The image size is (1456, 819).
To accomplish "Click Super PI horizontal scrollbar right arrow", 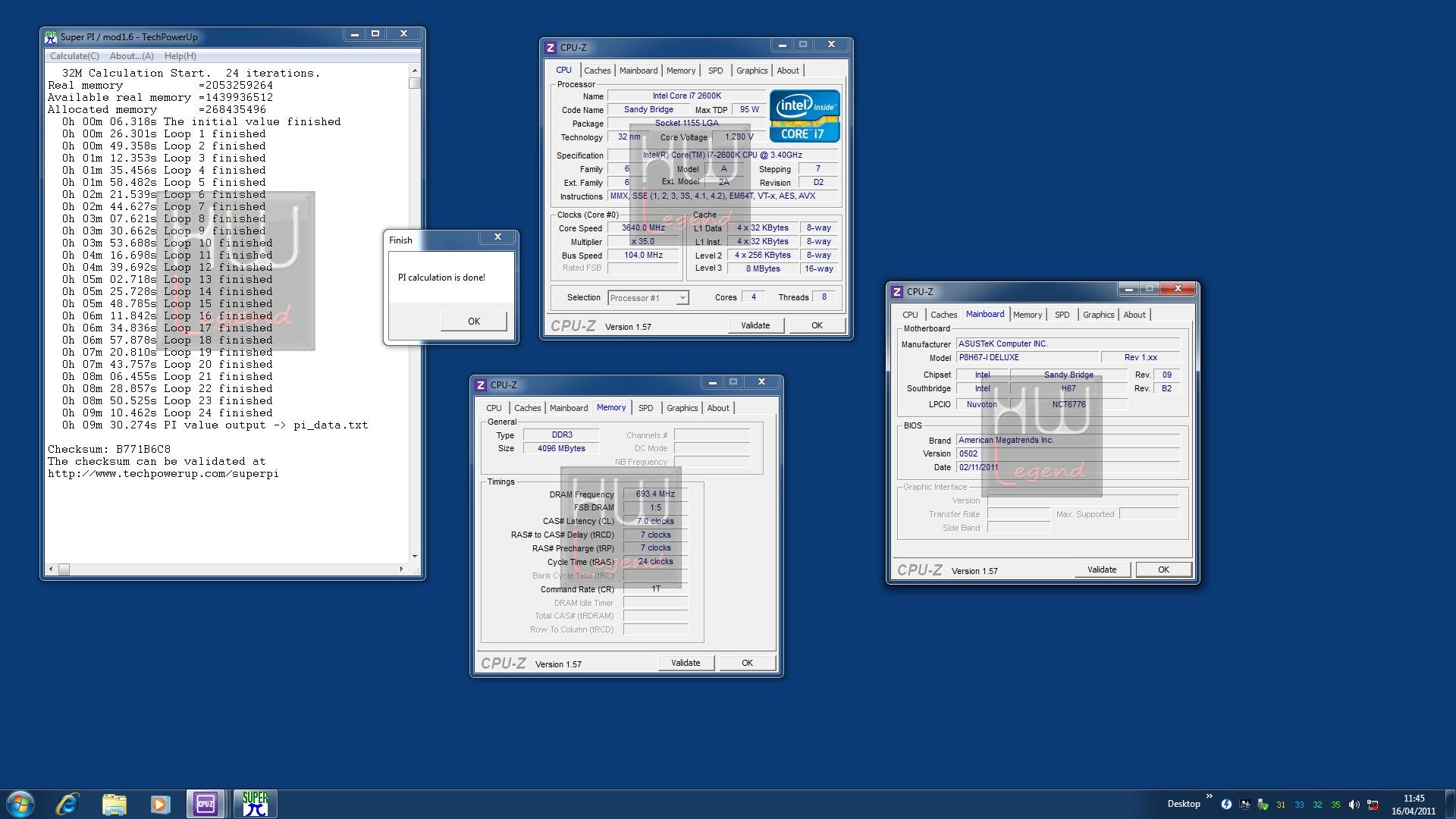I will (x=402, y=569).
